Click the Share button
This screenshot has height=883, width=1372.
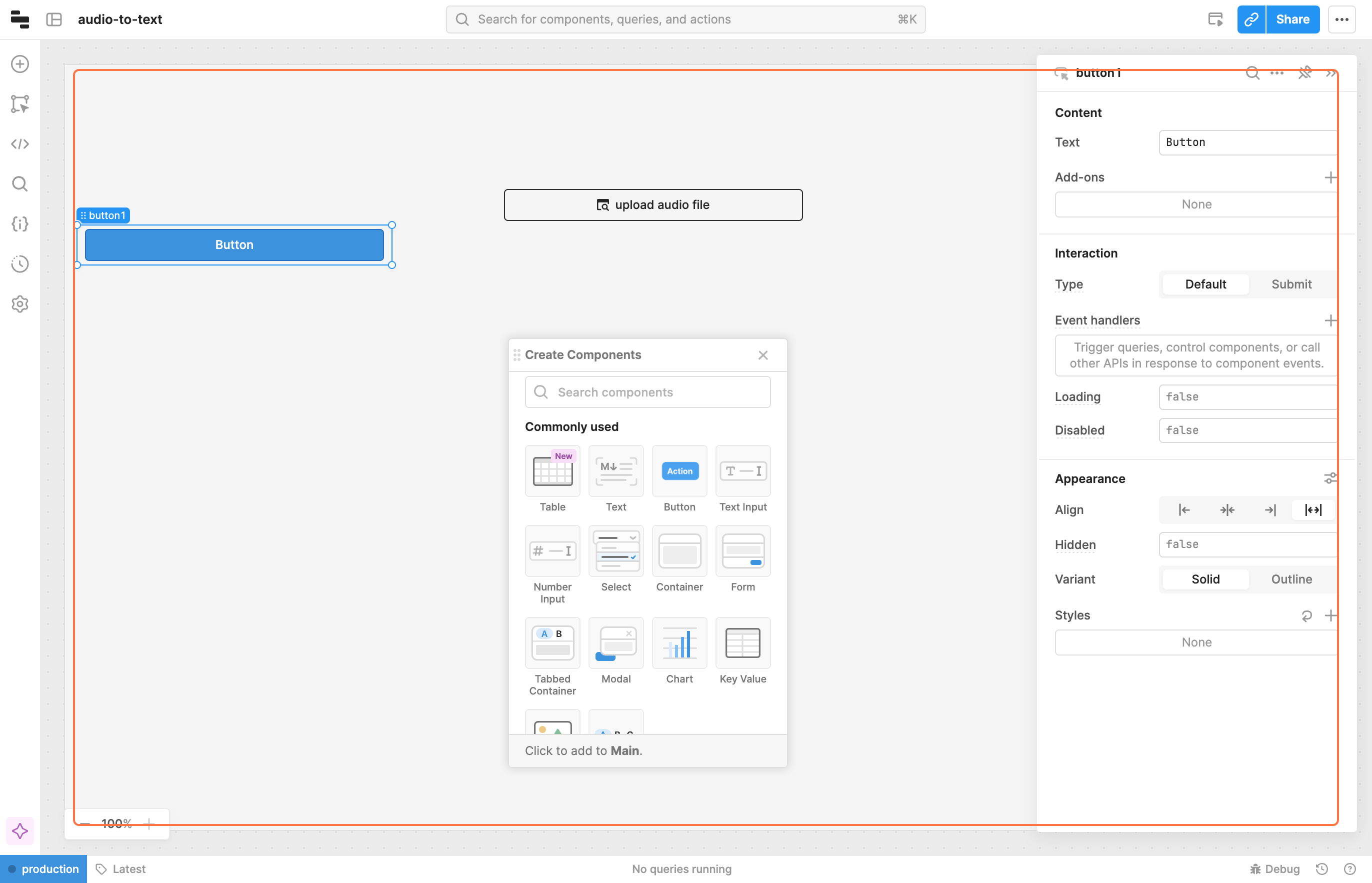click(x=1292, y=19)
